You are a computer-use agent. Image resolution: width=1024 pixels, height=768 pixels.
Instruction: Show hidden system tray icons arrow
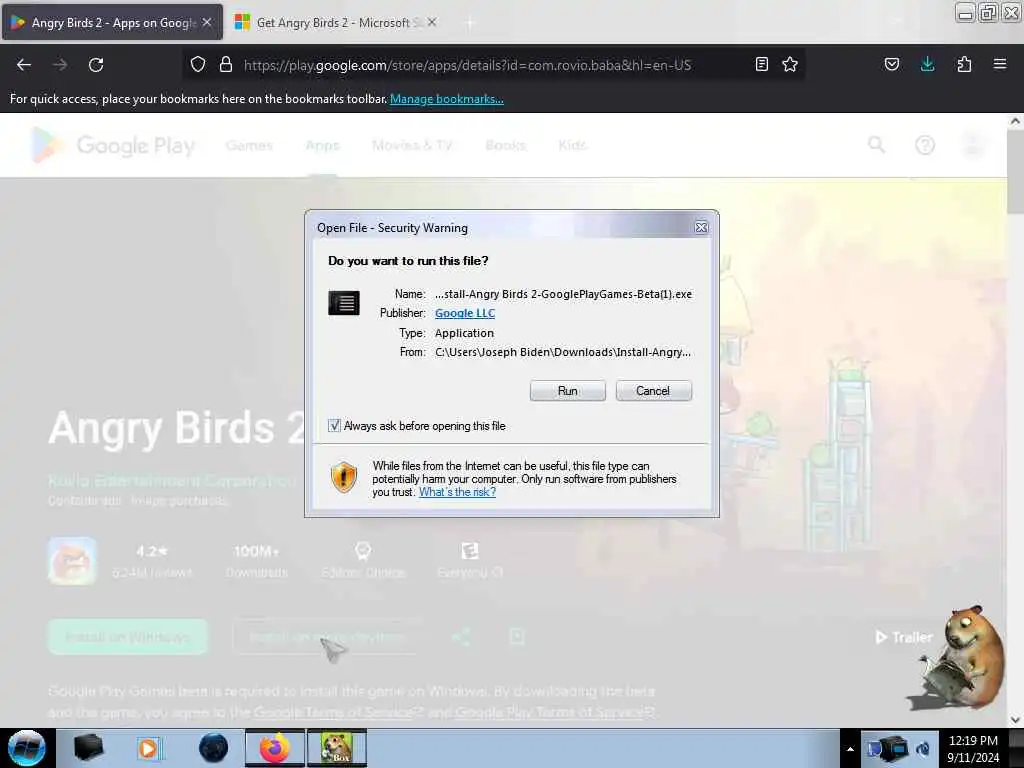click(850, 749)
